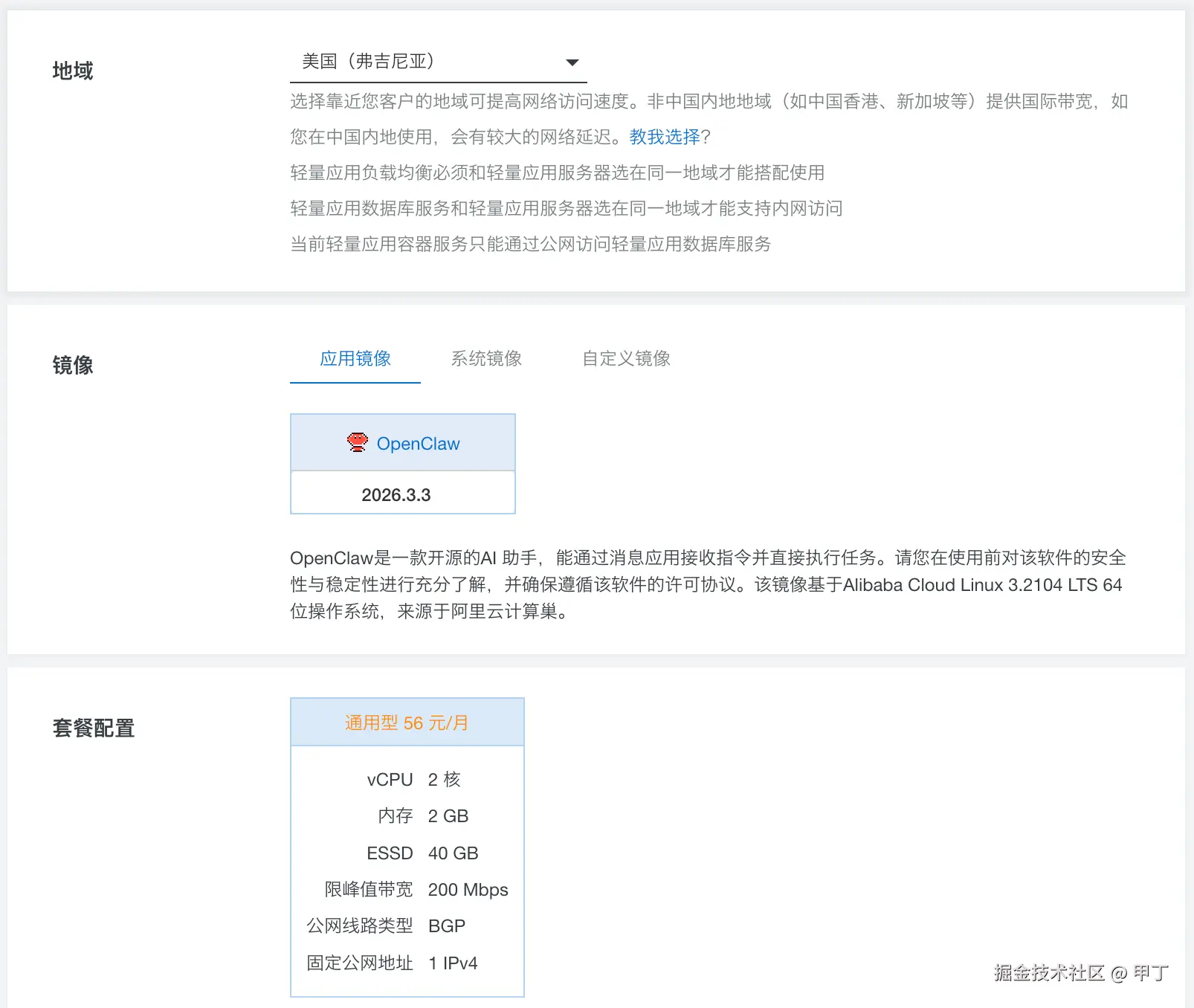Switch to the 系统镜像 tab

(x=486, y=359)
